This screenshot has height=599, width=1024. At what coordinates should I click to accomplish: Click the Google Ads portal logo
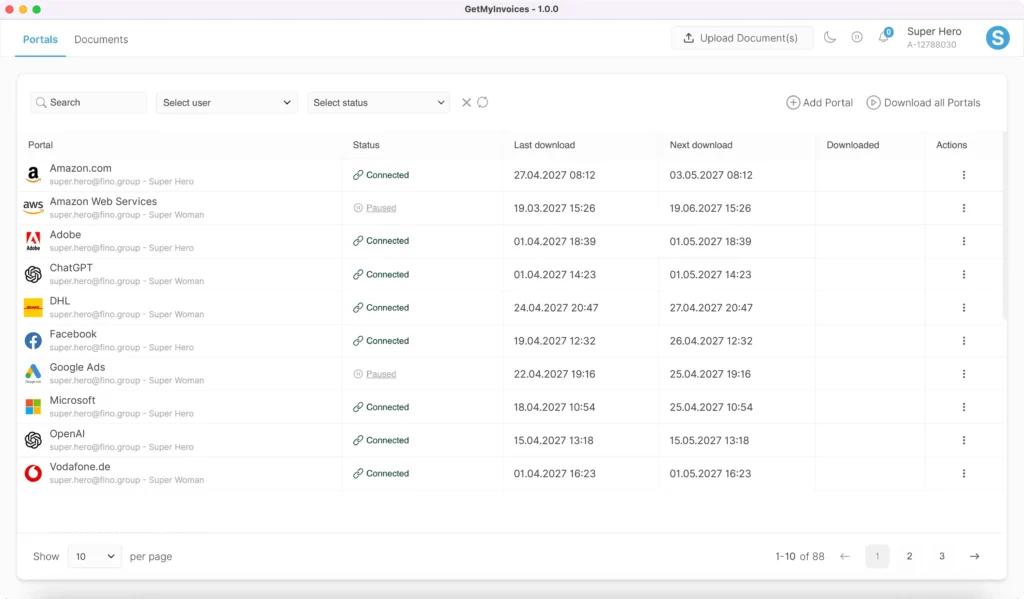tap(33, 374)
